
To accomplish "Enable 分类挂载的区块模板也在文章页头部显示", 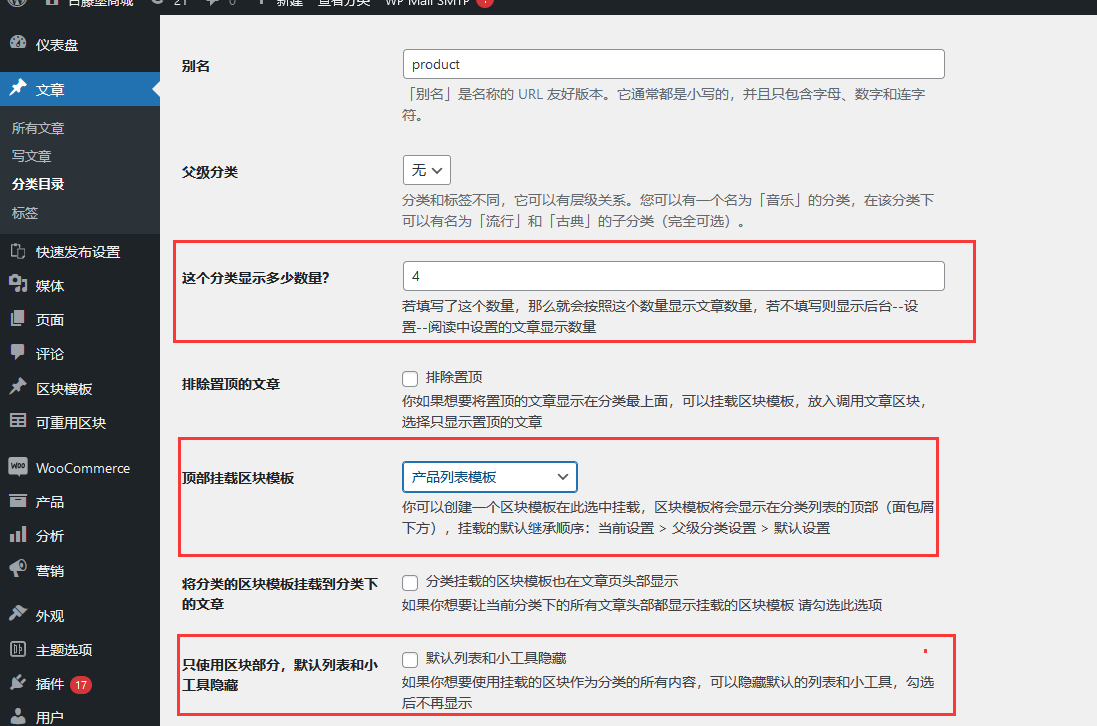I will pos(409,581).
